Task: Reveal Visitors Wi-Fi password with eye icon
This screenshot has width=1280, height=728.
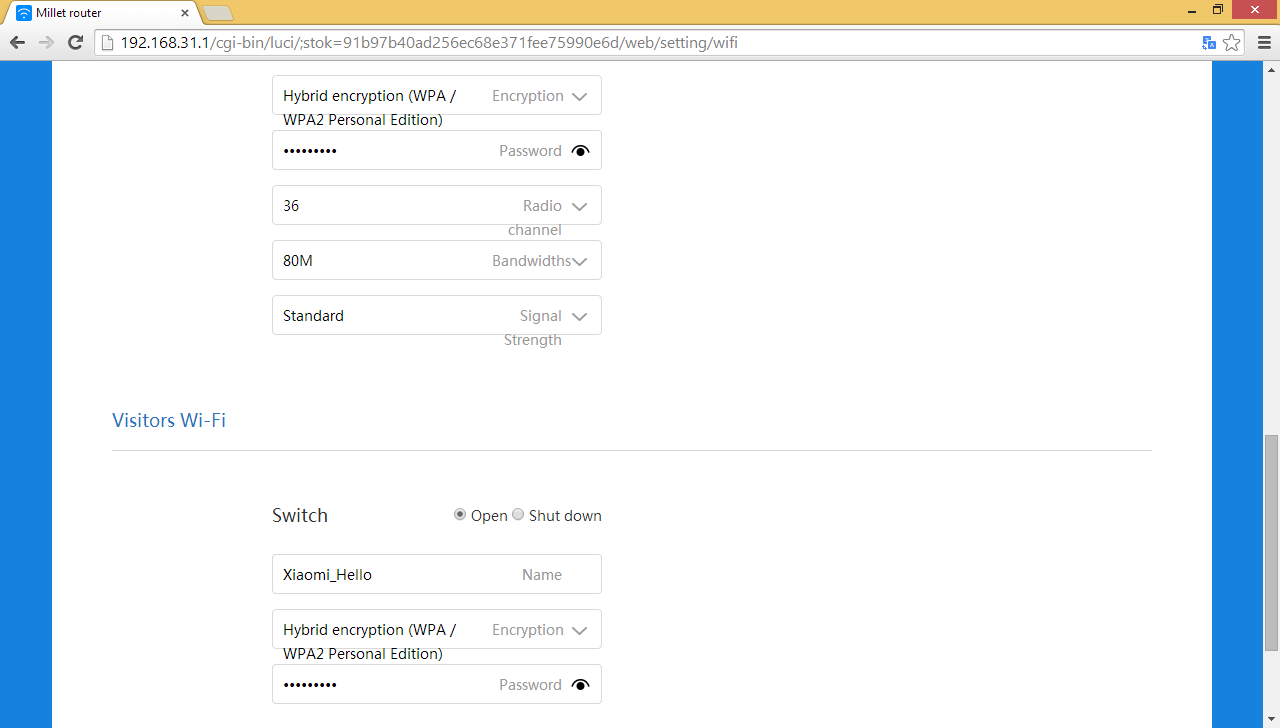Action: pos(580,685)
